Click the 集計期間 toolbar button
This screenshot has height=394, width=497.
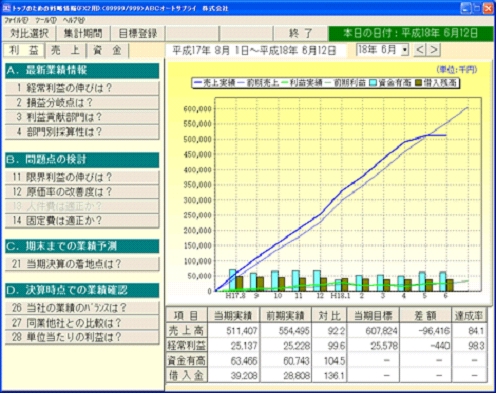[x=83, y=33]
